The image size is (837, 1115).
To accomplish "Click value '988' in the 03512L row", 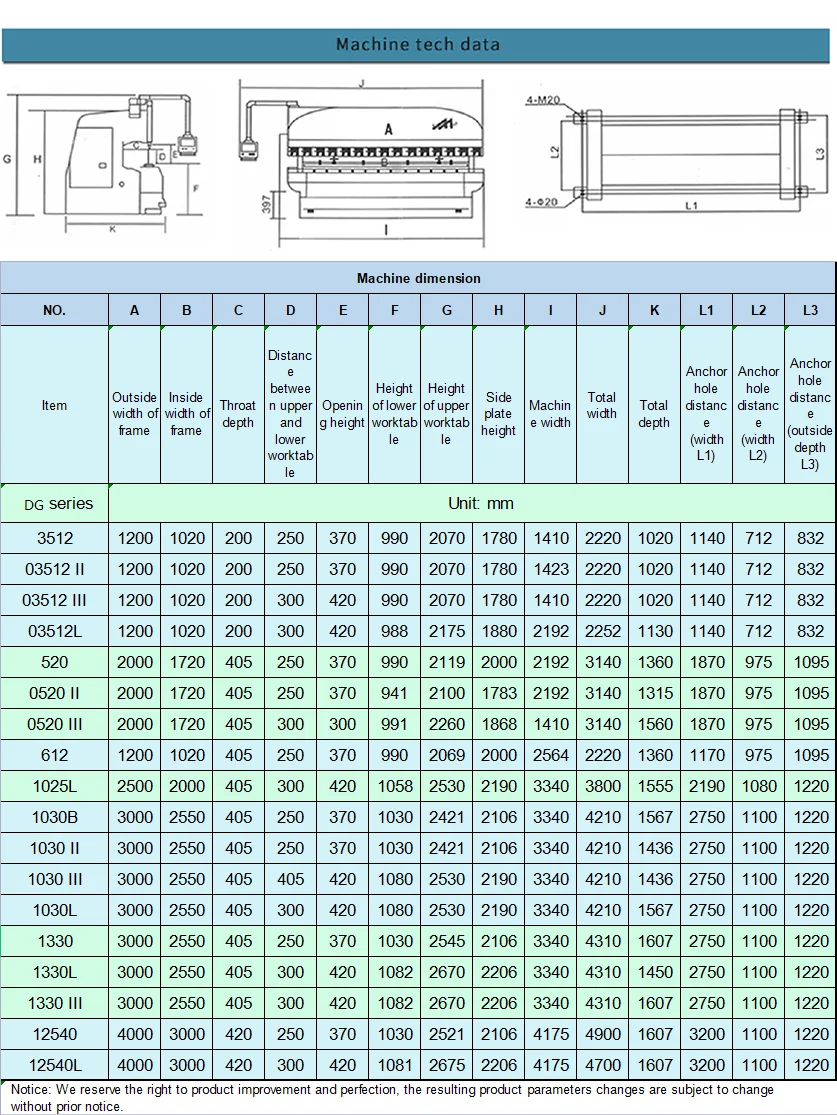I will point(395,631).
